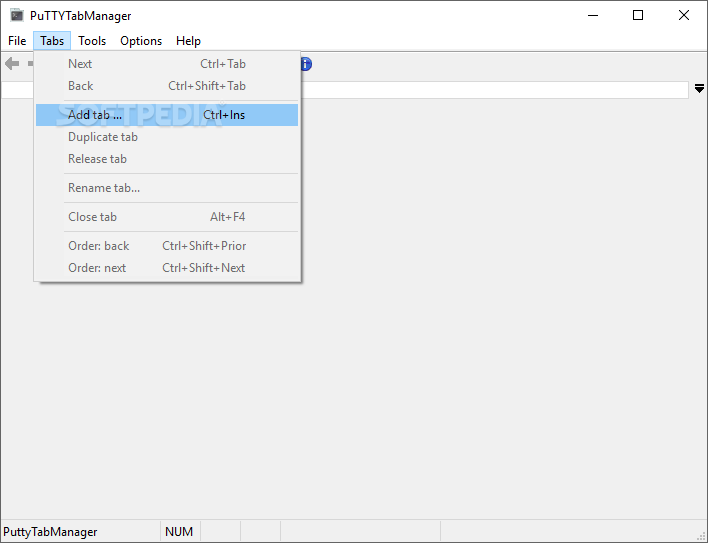The image size is (708, 543).
Task: Close the open Tabs menu
Action: [x=52, y=41]
